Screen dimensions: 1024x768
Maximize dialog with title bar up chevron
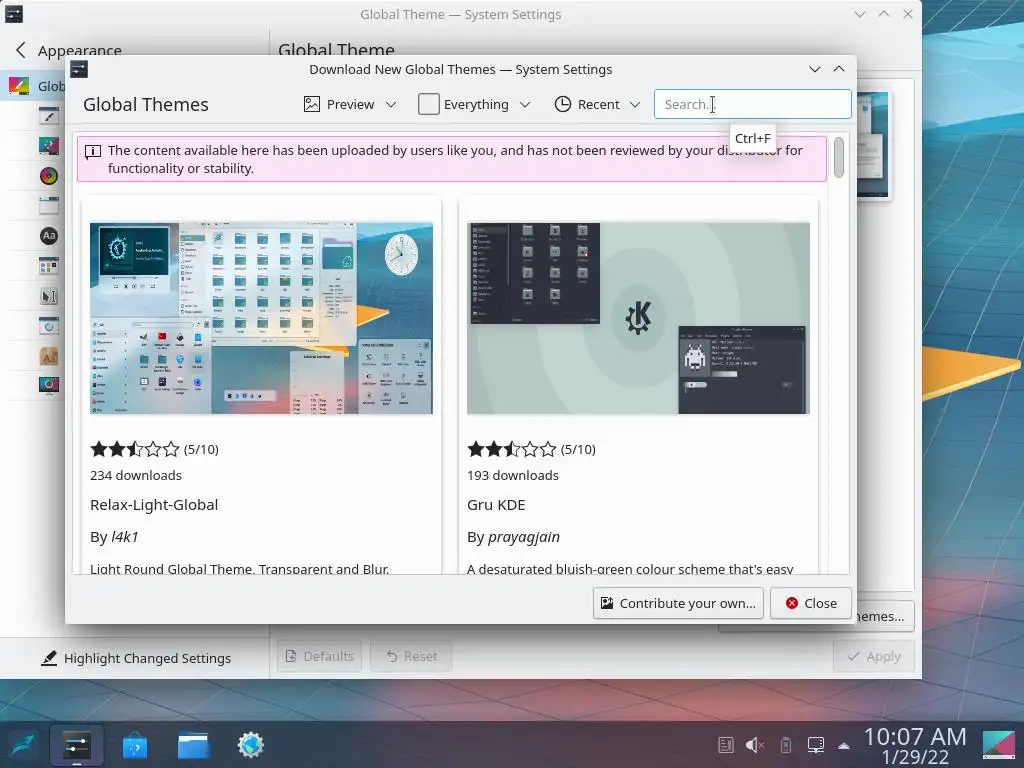pos(839,69)
